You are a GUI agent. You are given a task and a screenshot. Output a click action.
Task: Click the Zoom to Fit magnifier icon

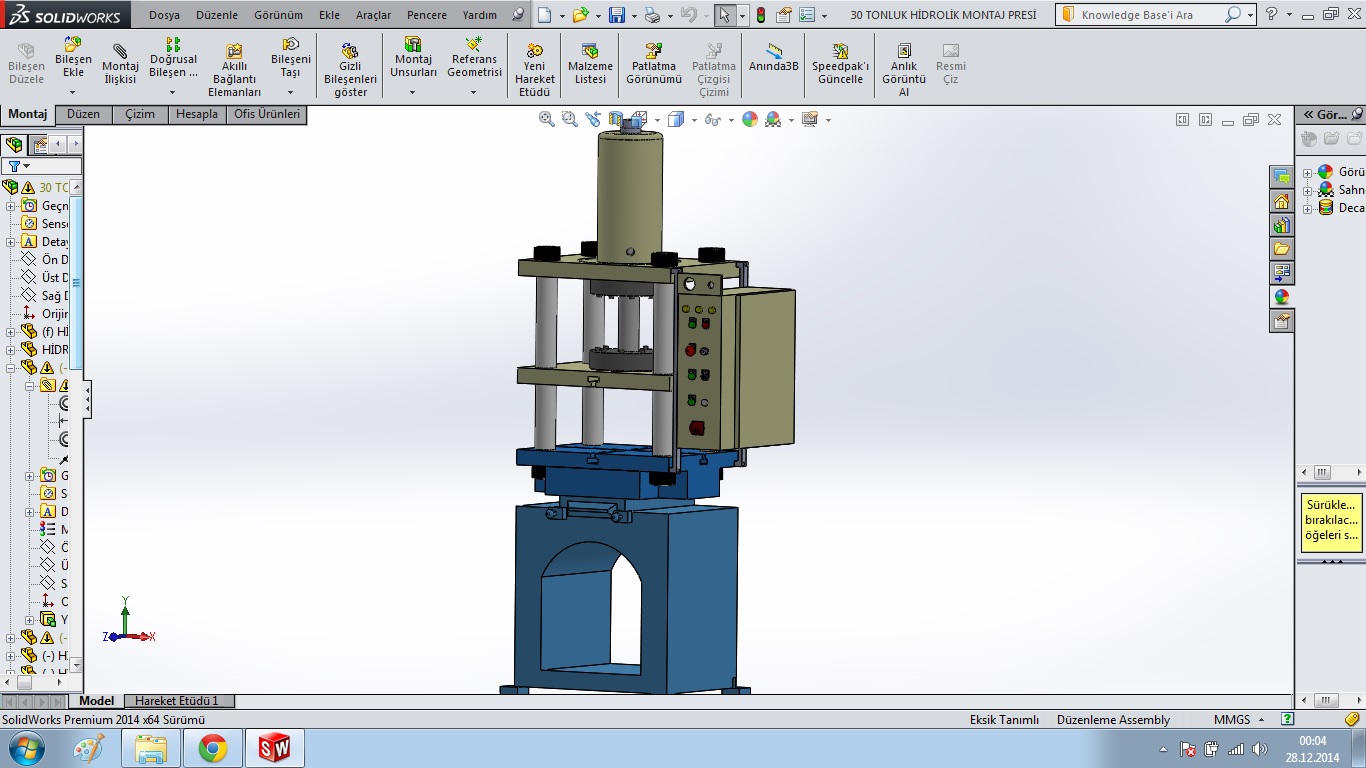(x=547, y=119)
